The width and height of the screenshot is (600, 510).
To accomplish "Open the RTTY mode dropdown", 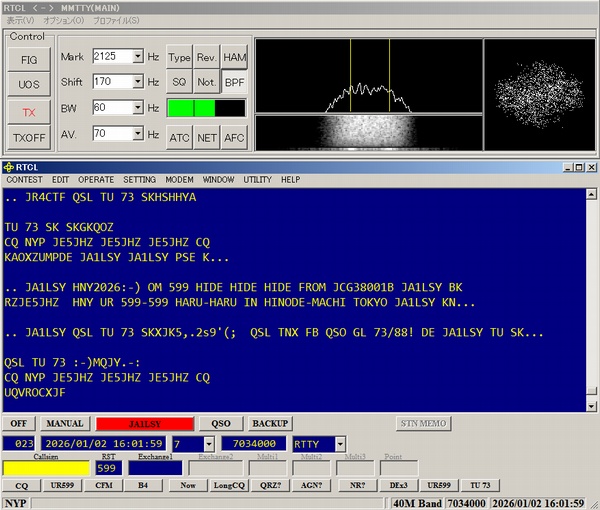I will point(340,444).
